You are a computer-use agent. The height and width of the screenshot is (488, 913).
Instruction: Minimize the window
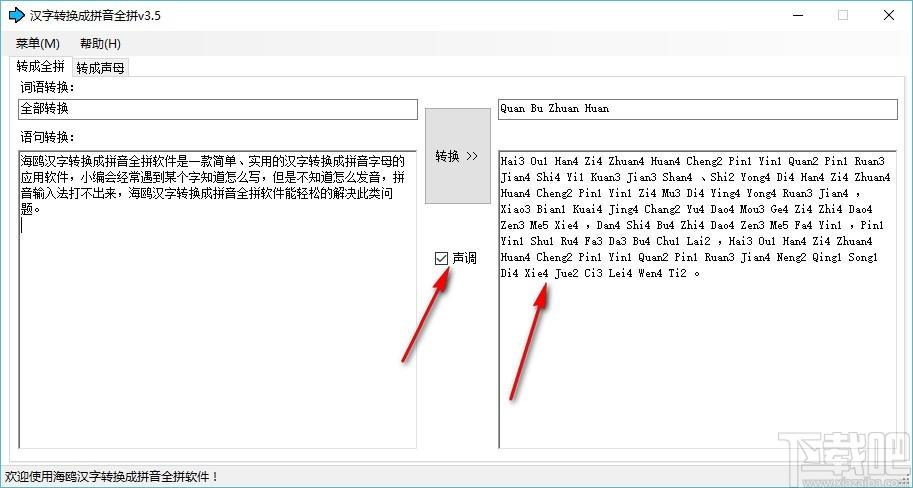798,16
